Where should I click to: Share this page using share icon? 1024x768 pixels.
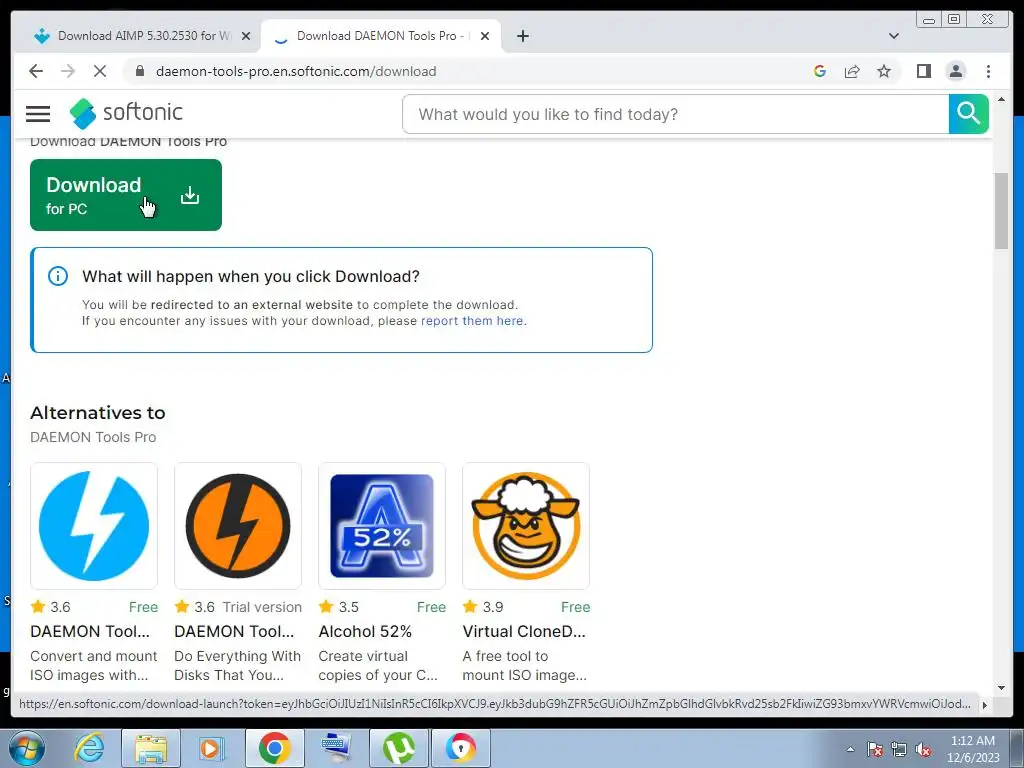pos(852,71)
